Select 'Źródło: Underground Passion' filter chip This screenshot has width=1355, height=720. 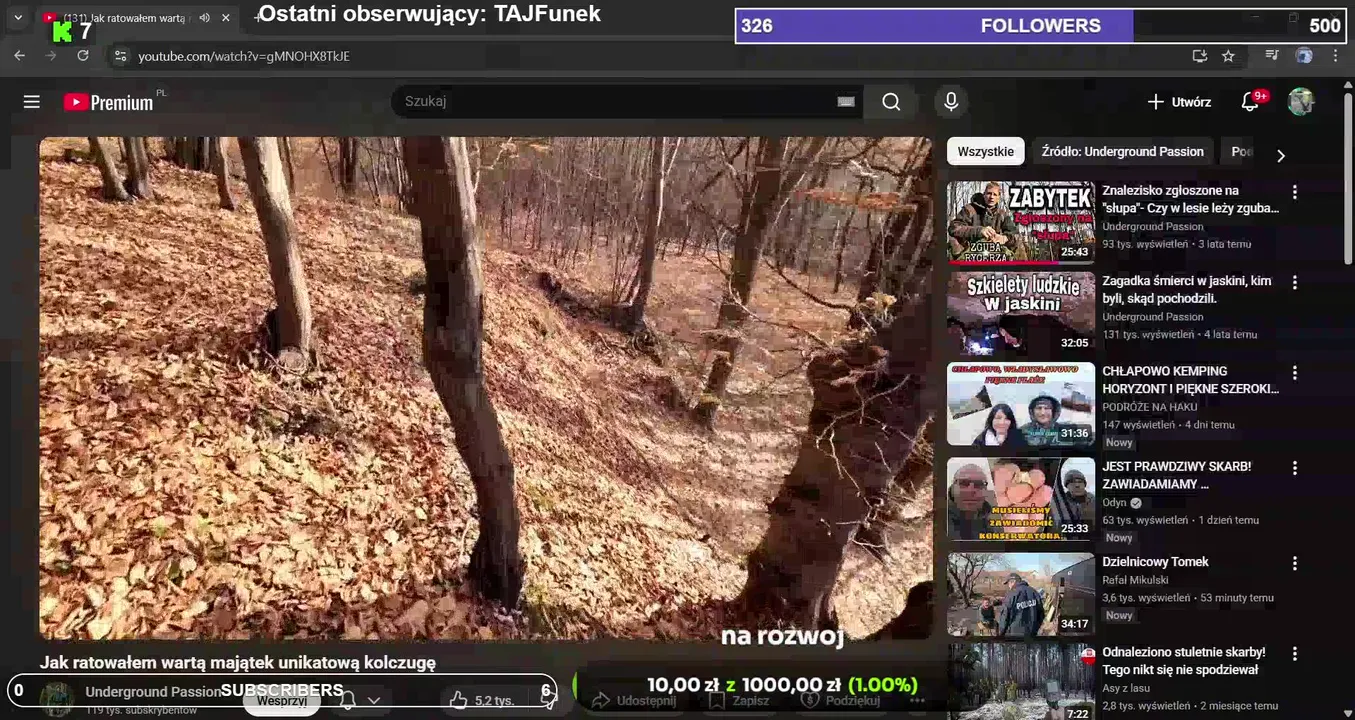tap(1122, 152)
